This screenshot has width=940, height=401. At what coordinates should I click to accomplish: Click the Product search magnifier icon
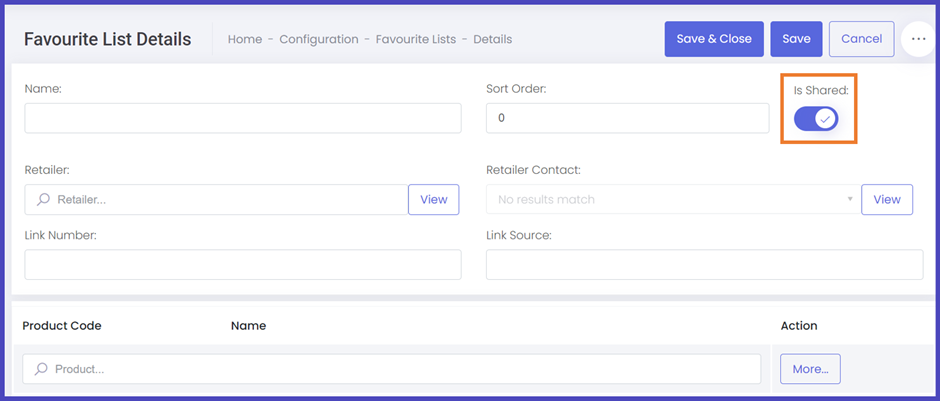(41, 369)
